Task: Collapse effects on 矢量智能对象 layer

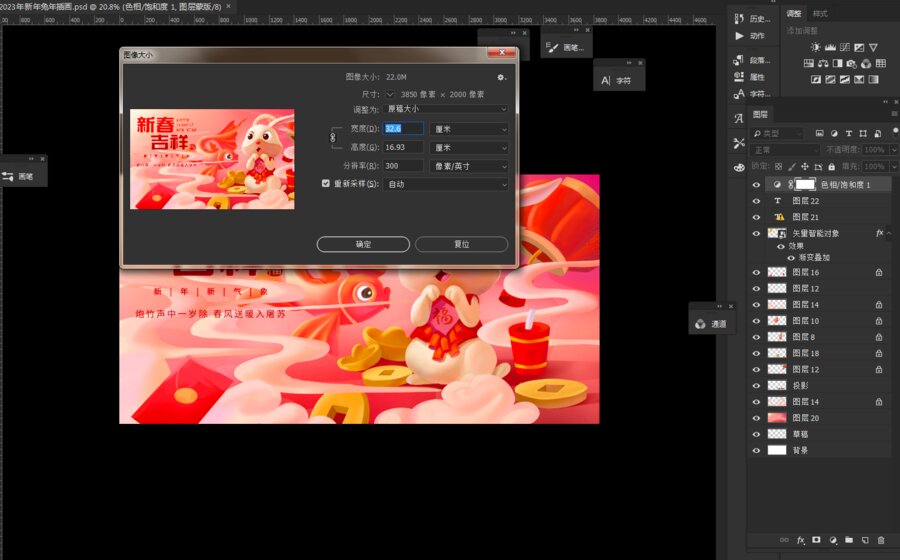Action: (889, 233)
